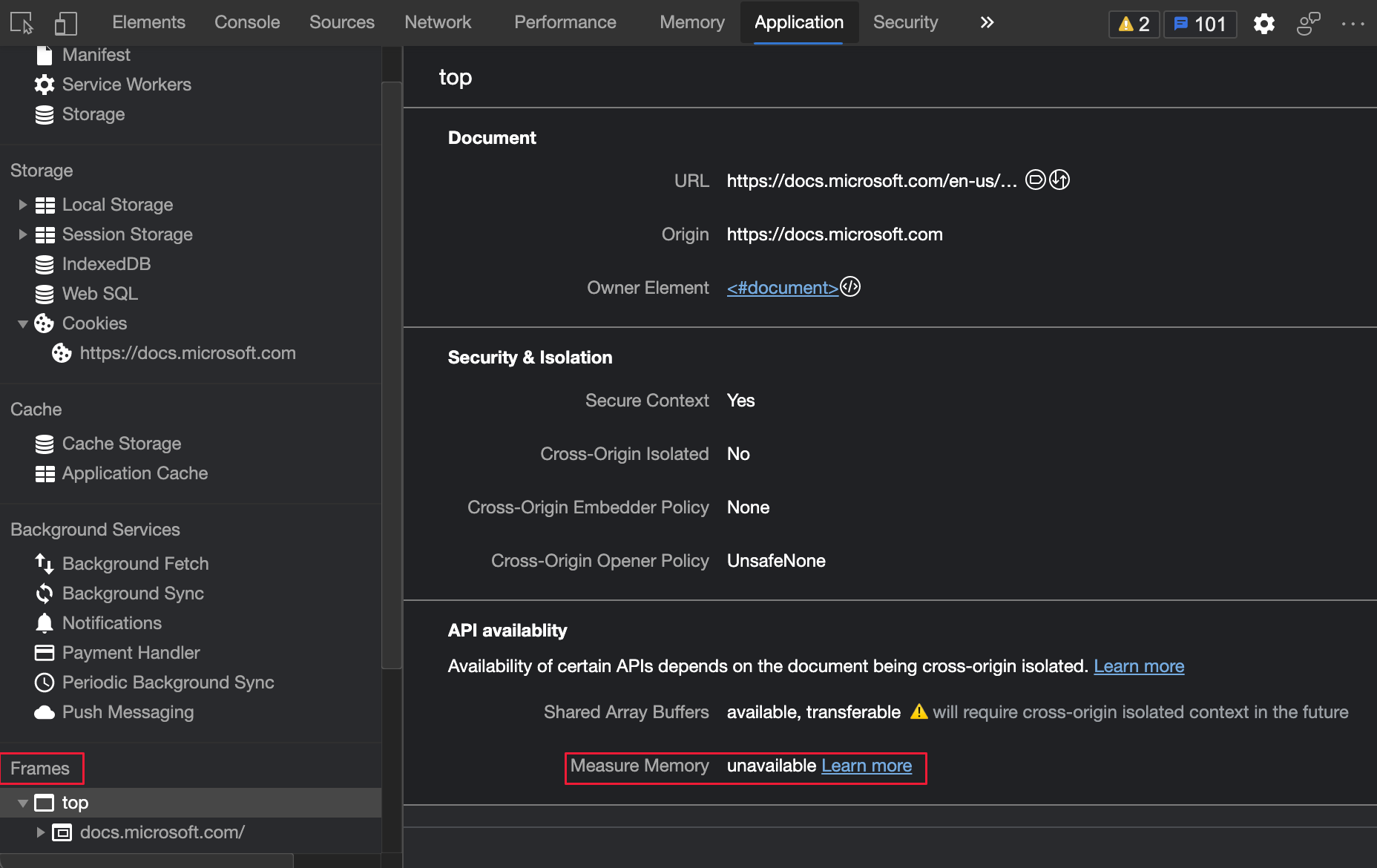
Task: Click the Background Sync refresh icon
Action: 45,594
